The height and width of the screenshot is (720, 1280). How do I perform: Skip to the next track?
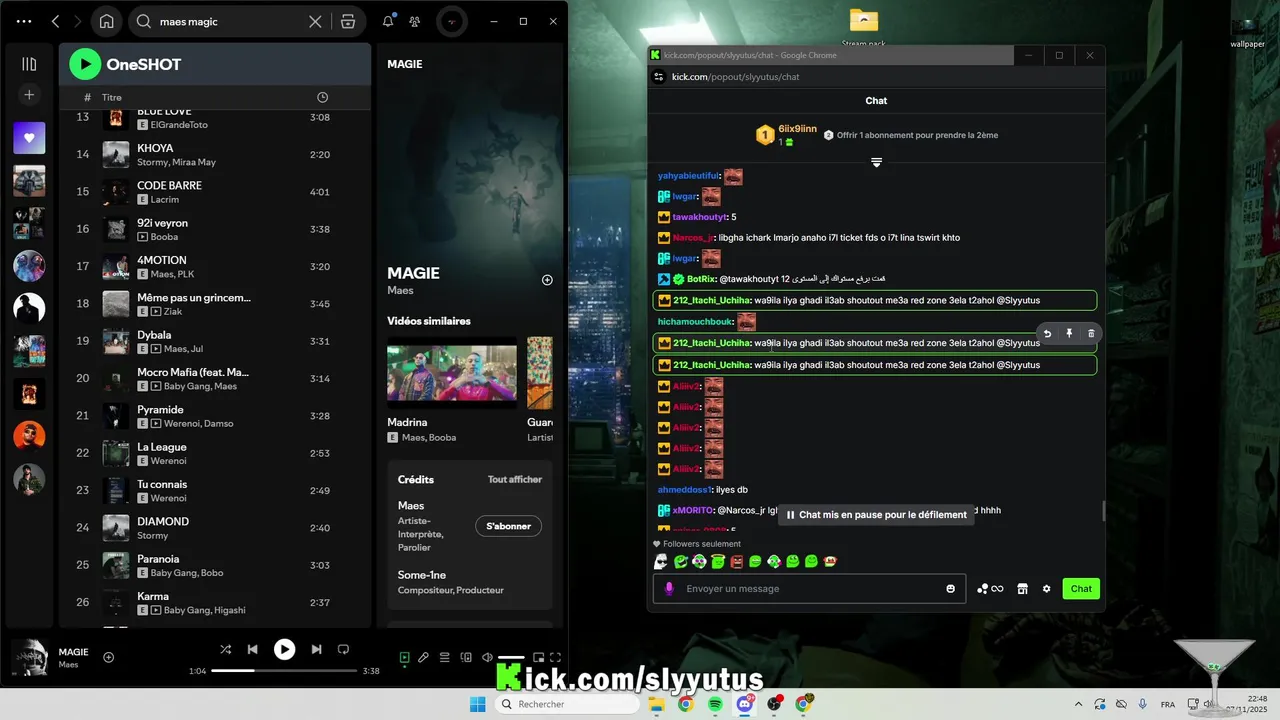tap(316, 650)
